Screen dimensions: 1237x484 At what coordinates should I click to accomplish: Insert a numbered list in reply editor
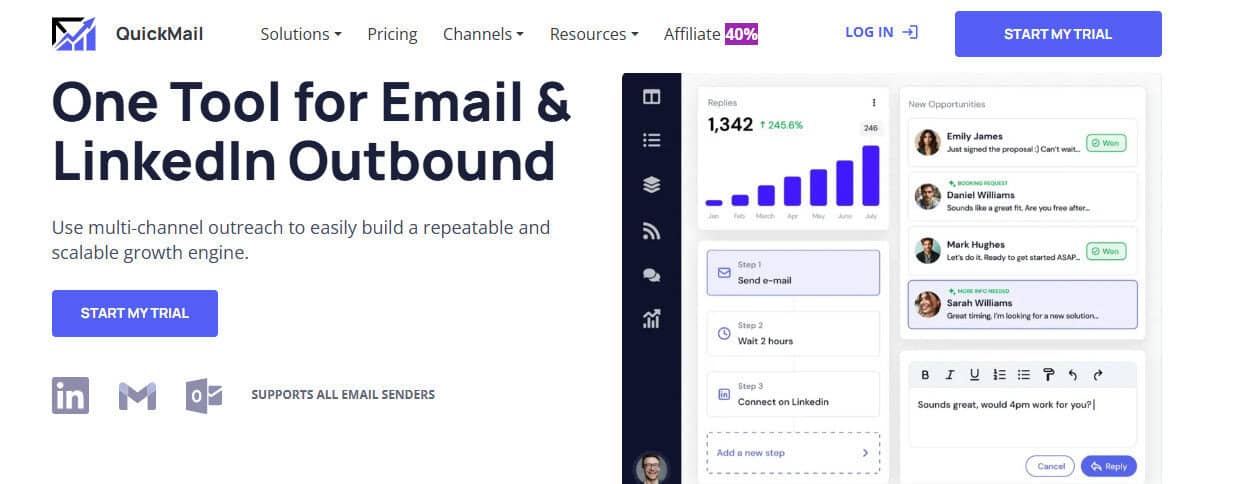pos(999,375)
